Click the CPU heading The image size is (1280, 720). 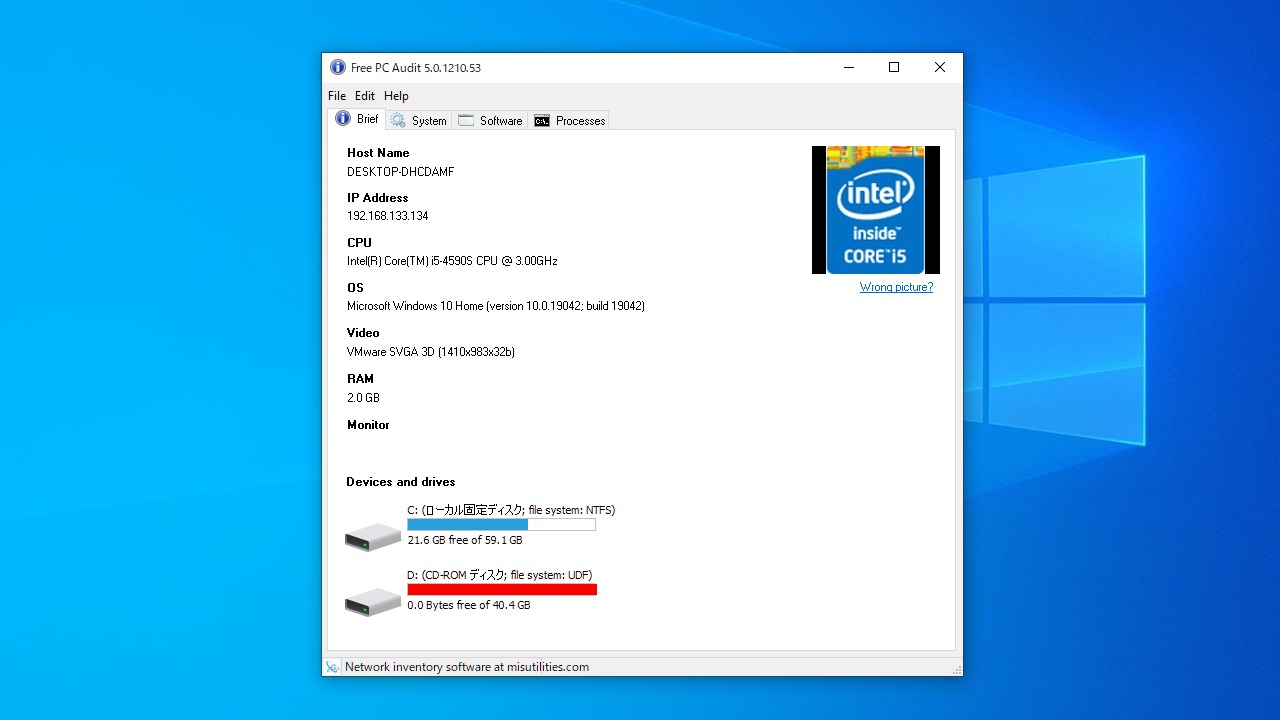click(x=359, y=243)
